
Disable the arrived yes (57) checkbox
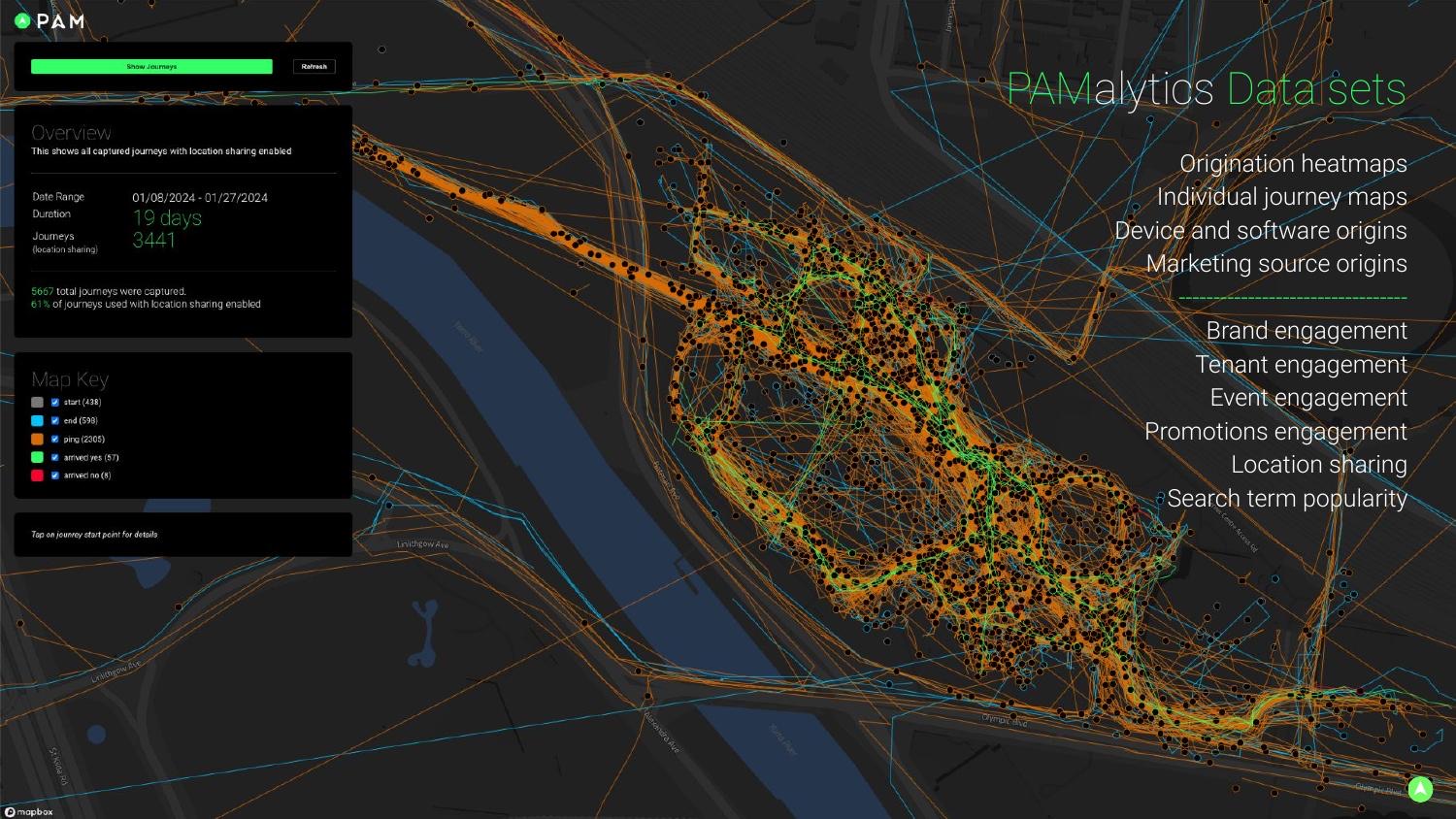pos(55,458)
